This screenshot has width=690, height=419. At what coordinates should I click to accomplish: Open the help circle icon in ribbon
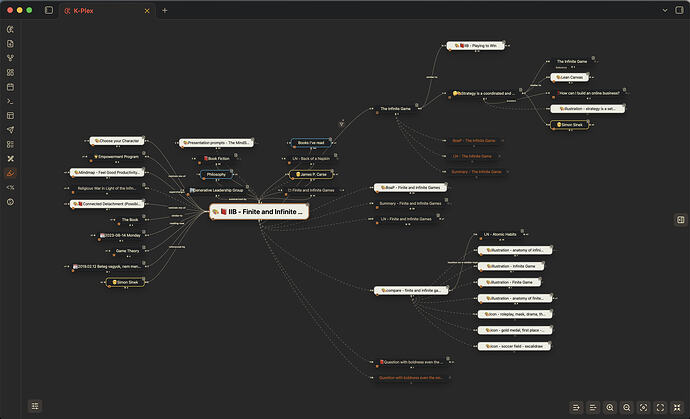10,202
